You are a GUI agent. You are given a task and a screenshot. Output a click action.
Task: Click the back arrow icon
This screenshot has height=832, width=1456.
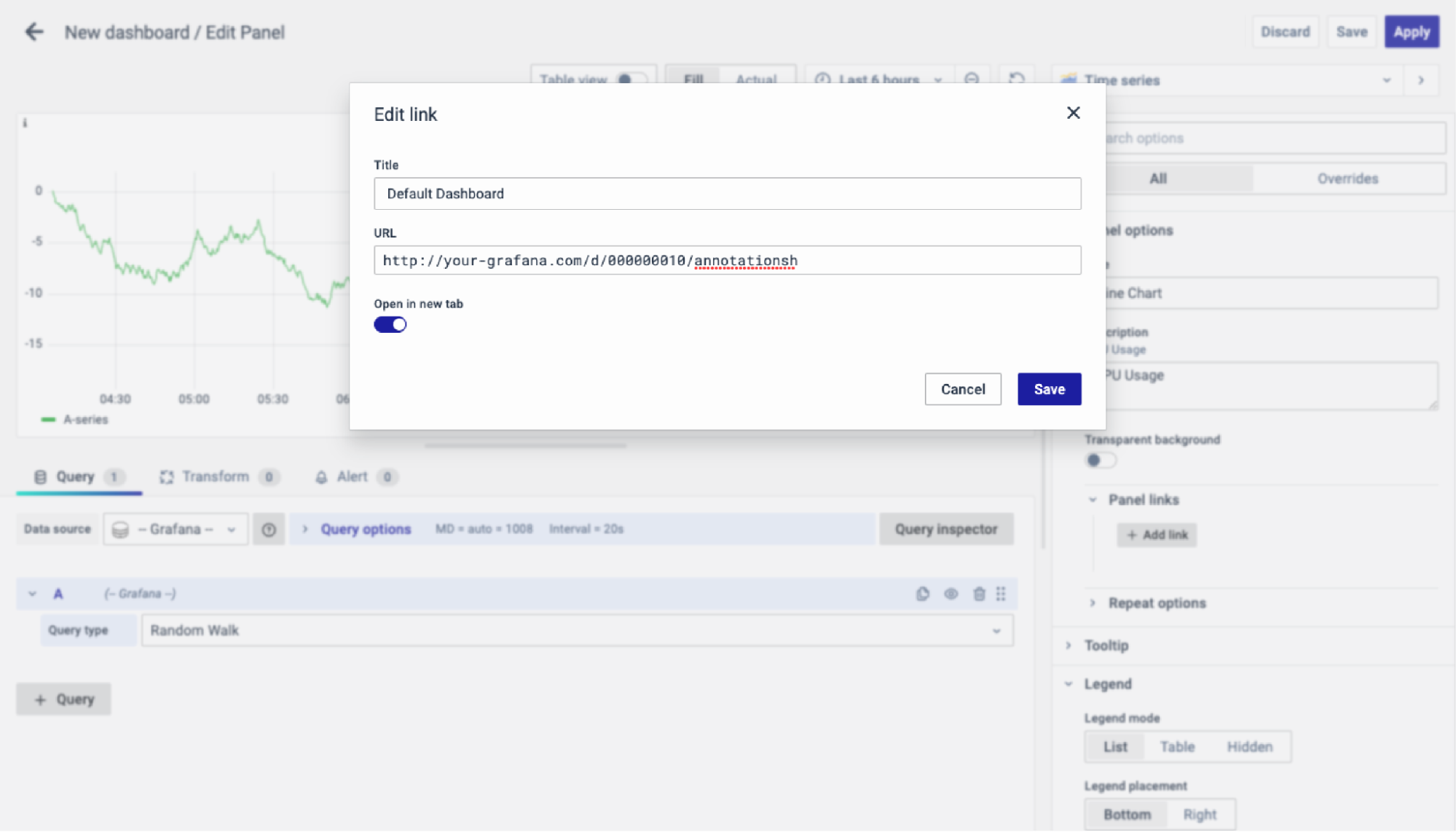[34, 32]
